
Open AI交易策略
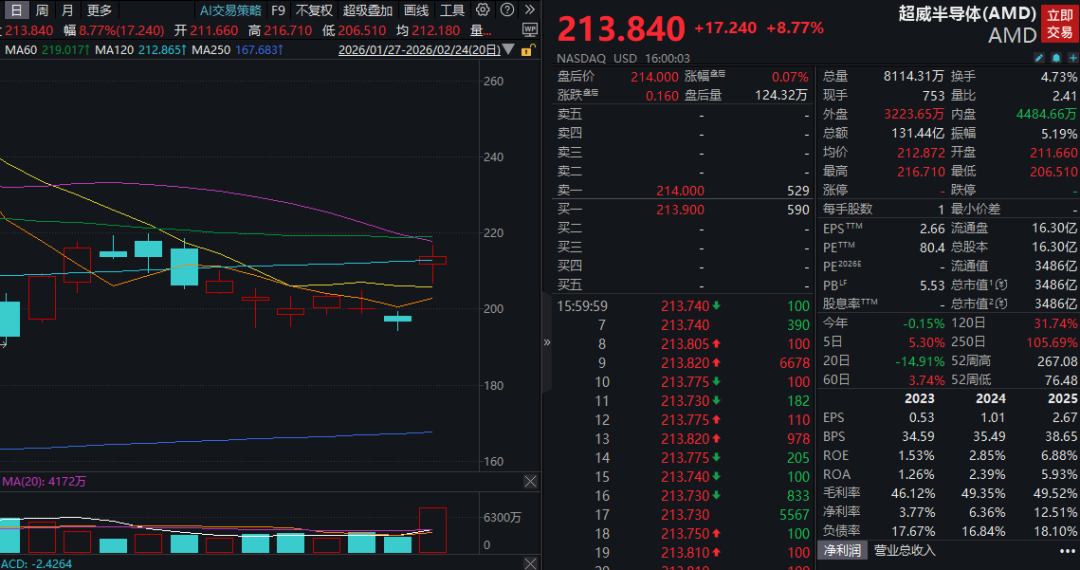click(228, 10)
